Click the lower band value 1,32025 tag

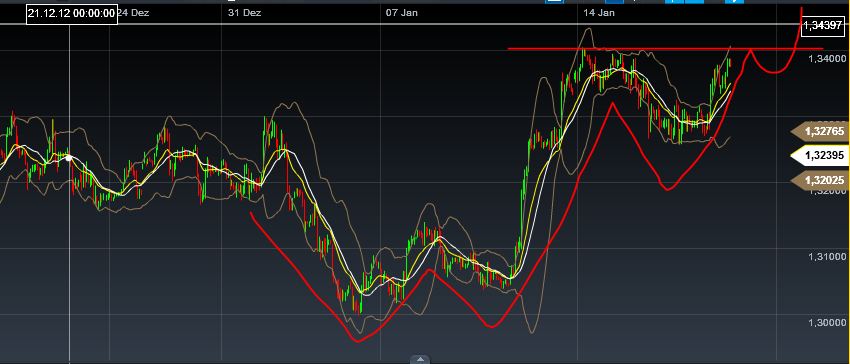click(x=820, y=180)
